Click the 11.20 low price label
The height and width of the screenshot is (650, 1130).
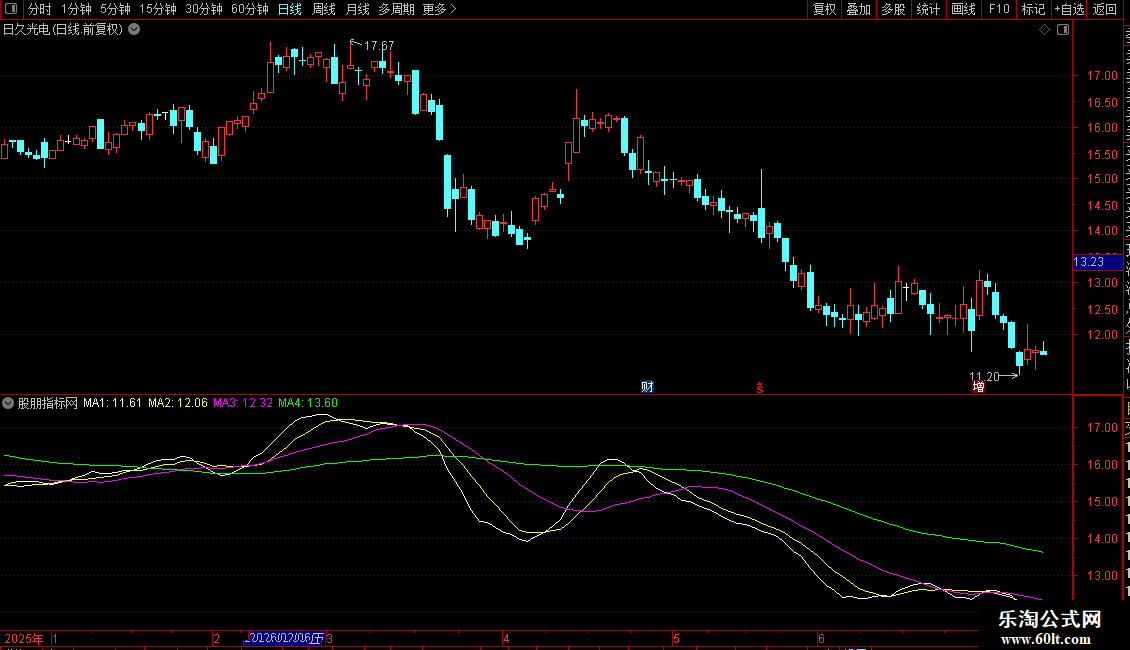tap(984, 376)
